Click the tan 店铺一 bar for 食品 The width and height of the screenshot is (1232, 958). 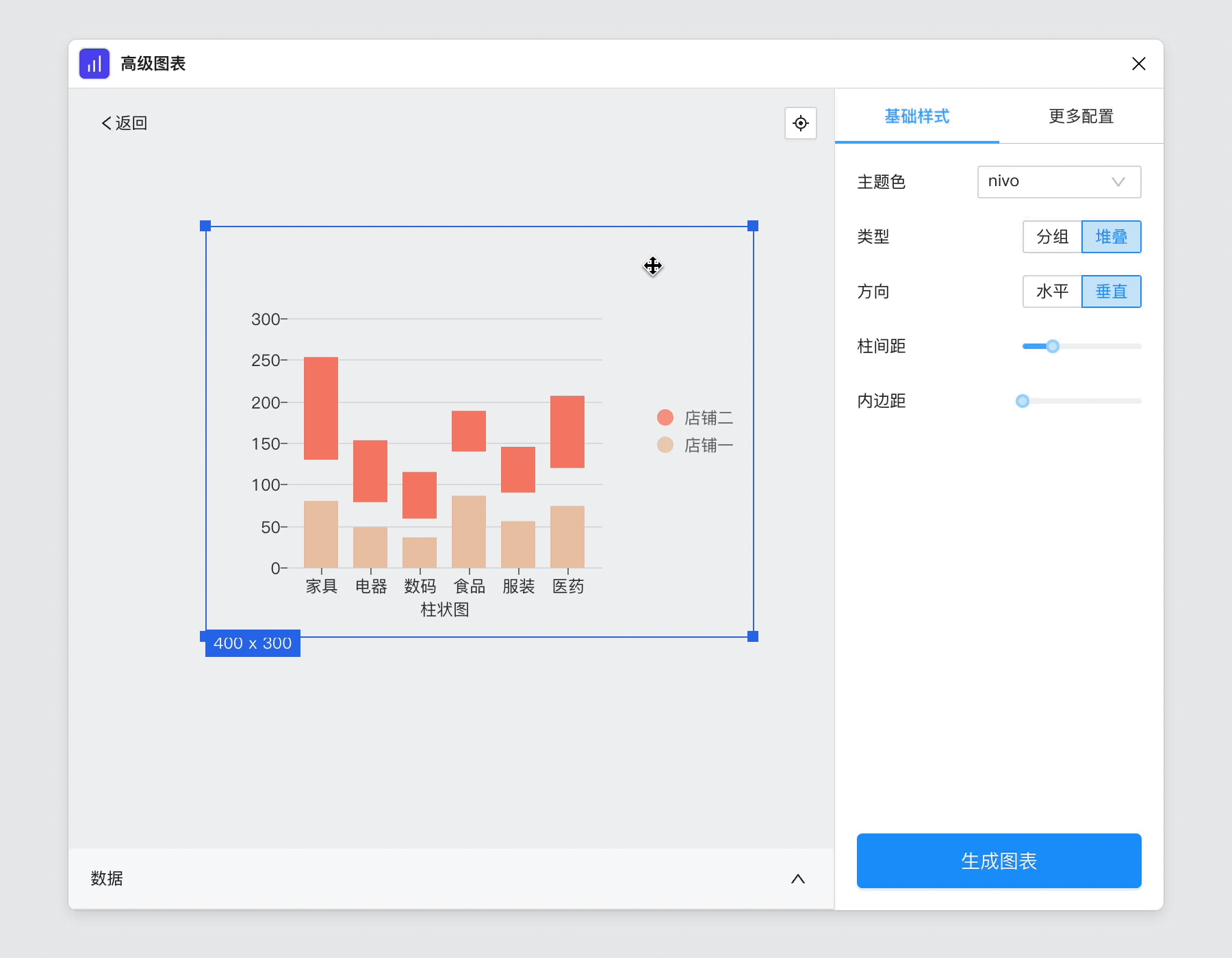(469, 532)
